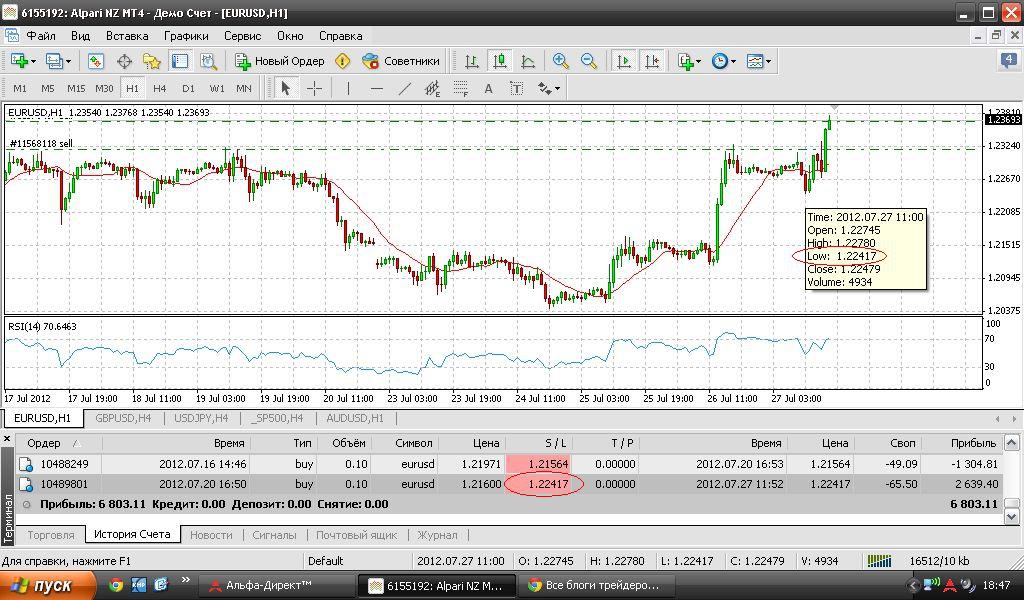Screen dimensions: 1024x600
Task: Open the GBPUSD,H4 chart tab
Action: coord(123,418)
